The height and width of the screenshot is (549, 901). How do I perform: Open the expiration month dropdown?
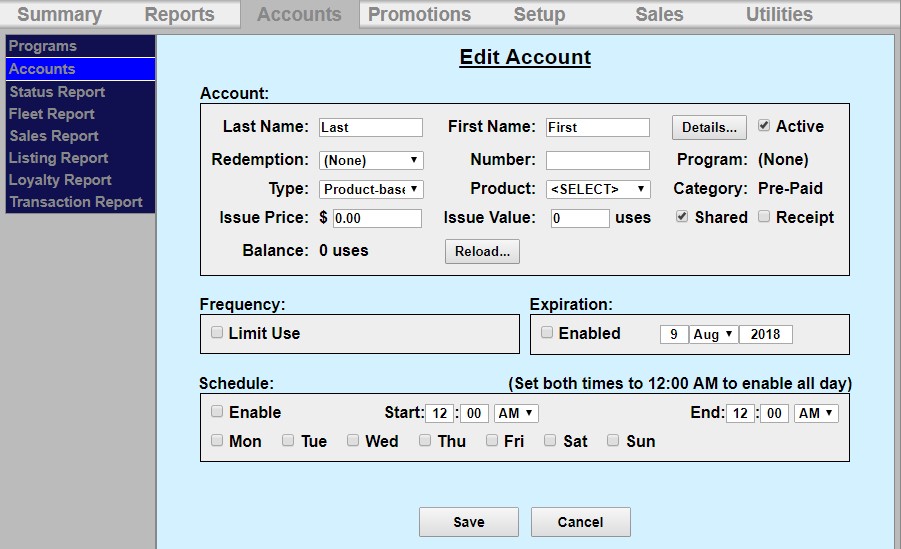pyautogui.click(x=714, y=334)
